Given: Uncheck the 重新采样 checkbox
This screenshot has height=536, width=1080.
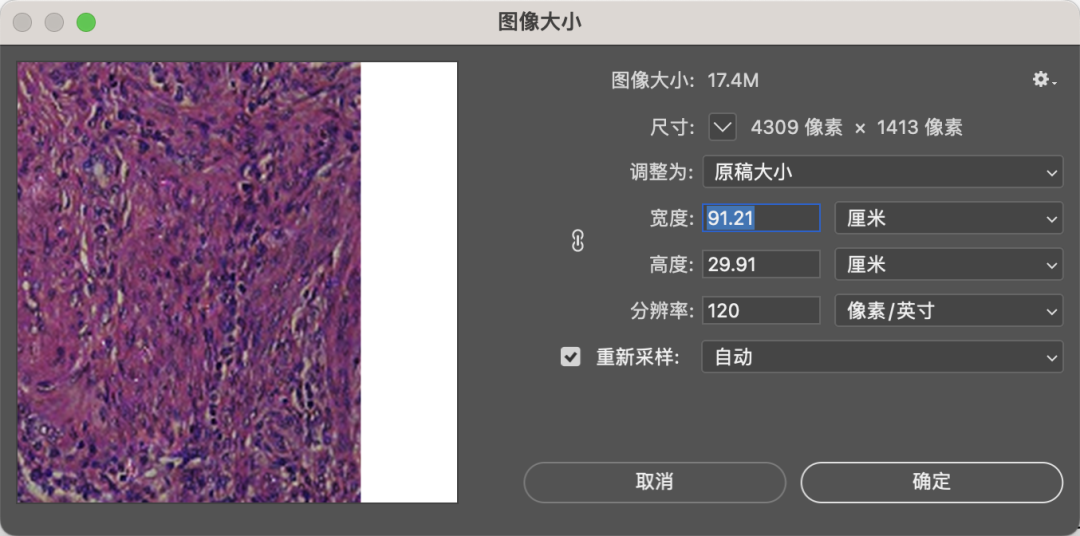Looking at the screenshot, I should tap(570, 358).
